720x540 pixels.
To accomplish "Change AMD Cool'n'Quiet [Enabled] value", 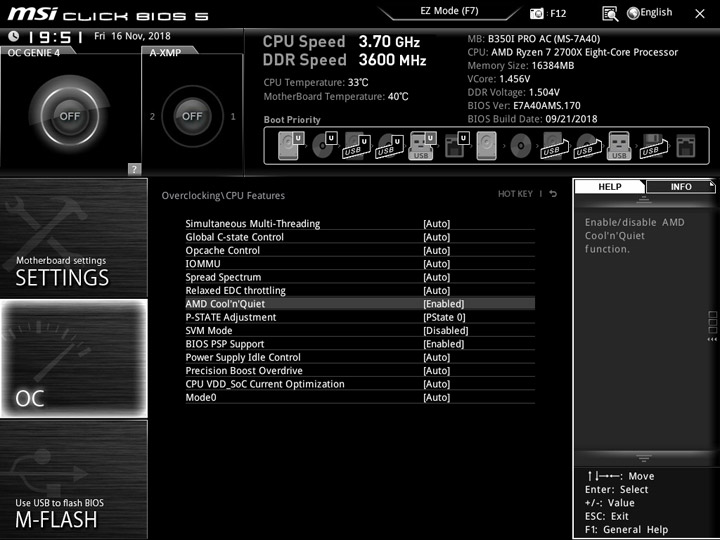I will point(444,304).
